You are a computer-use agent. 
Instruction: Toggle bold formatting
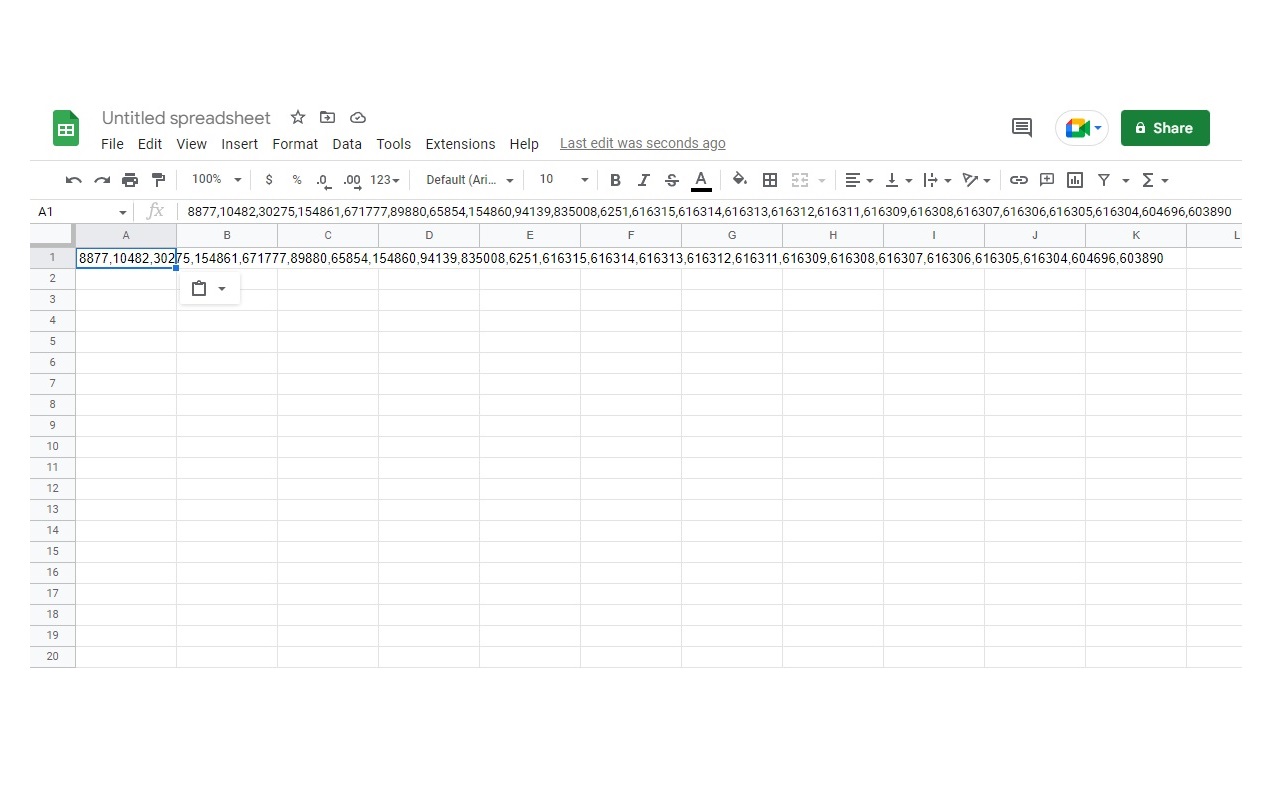coord(615,180)
